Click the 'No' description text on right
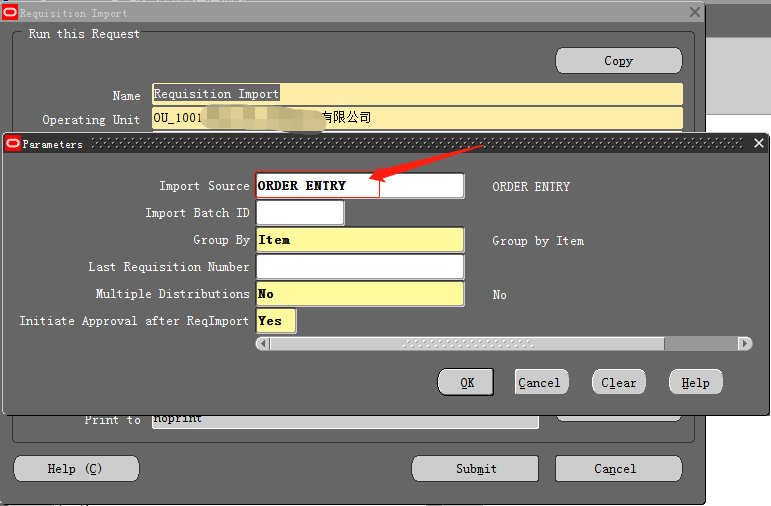The width and height of the screenshot is (771, 506). [500, 295]
